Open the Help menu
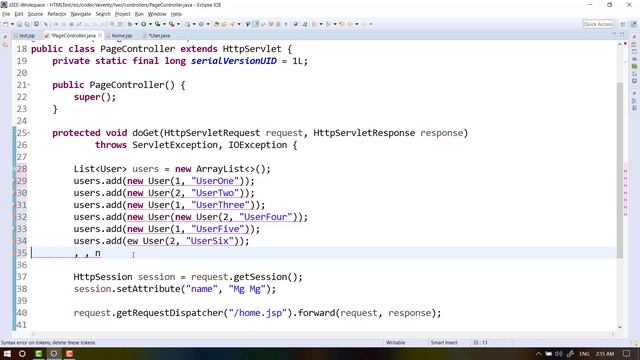This screenshot has height=360, width=640. (176, 14)
